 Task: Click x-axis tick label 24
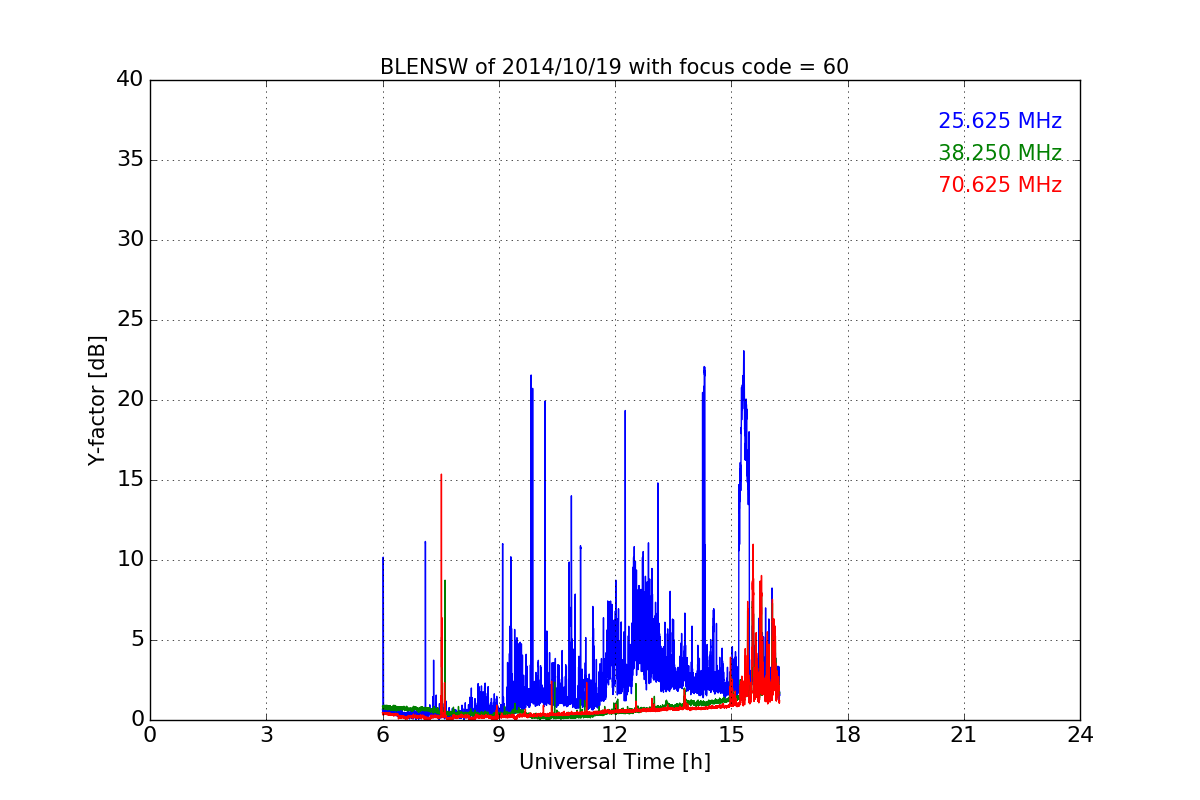(1080, 735)
